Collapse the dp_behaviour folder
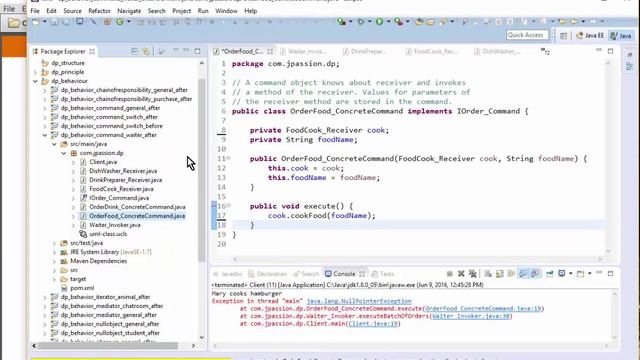This screenshot has width=640, height=360. (x=36, y=81)
